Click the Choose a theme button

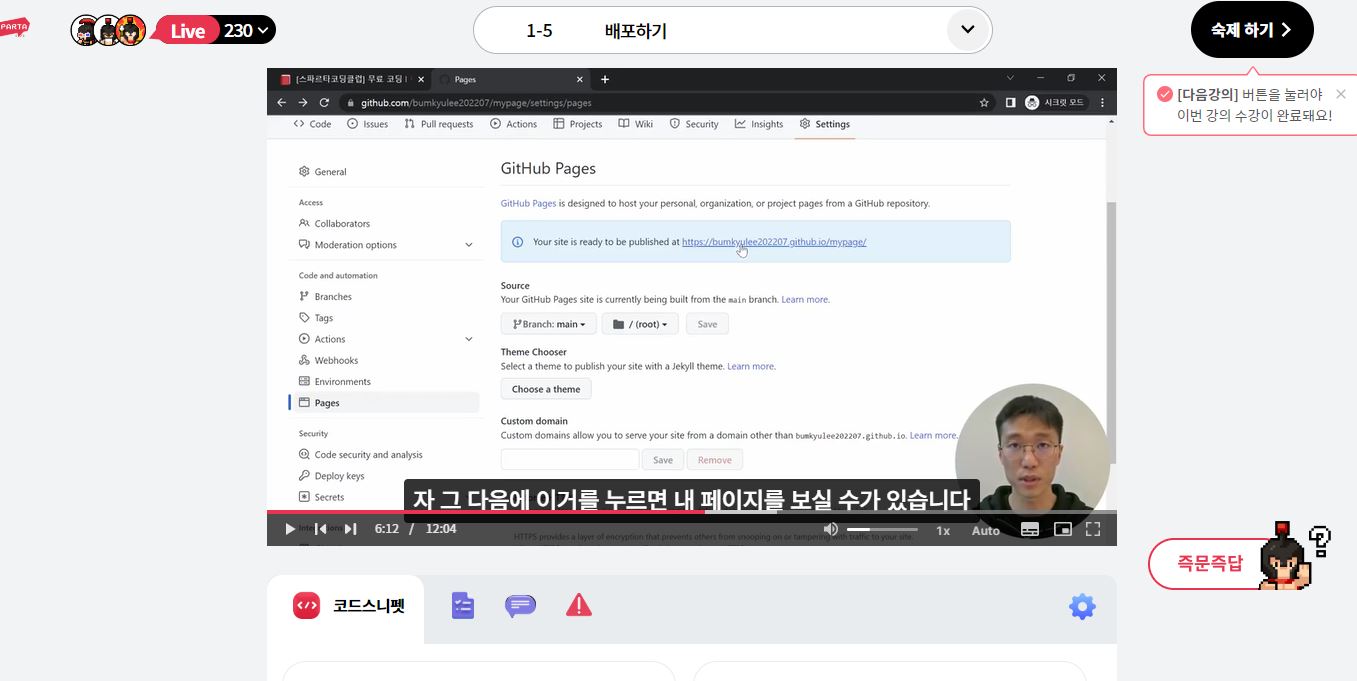tap(546, 389)
